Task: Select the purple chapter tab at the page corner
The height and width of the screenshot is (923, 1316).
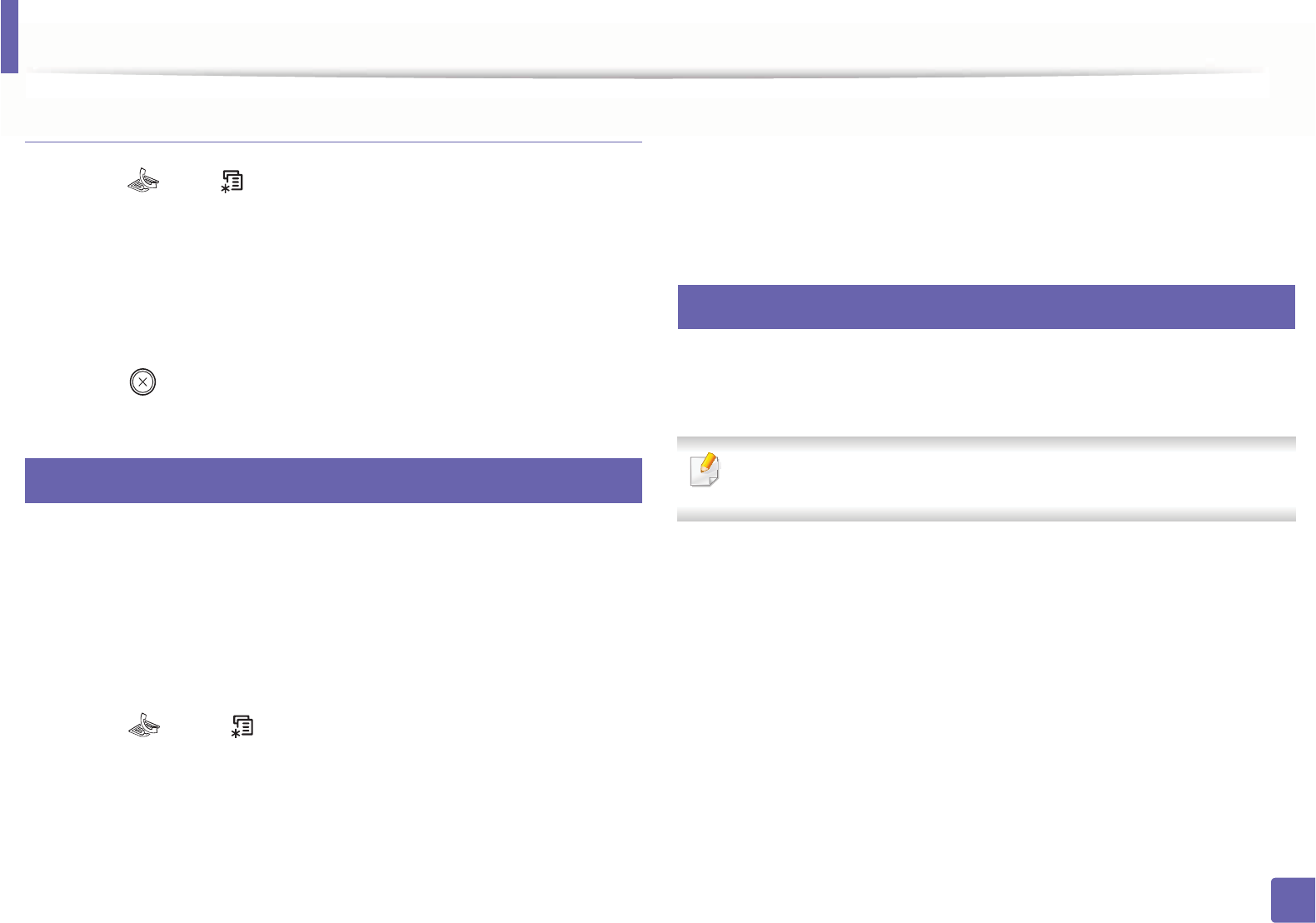Action: click(x=9, y=37)
